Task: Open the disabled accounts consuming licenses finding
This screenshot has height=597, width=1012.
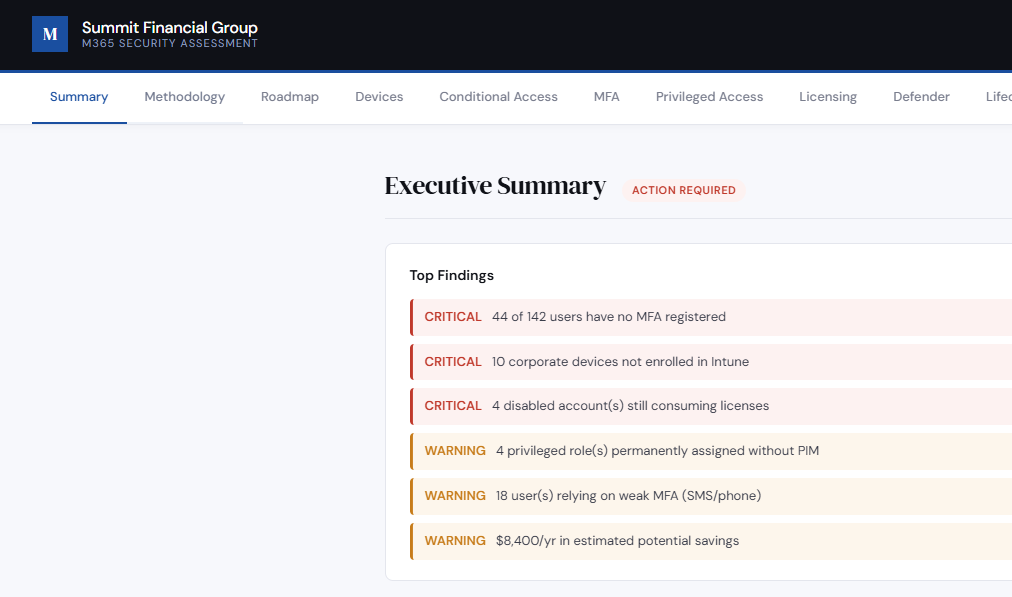Action: (700, 405)
